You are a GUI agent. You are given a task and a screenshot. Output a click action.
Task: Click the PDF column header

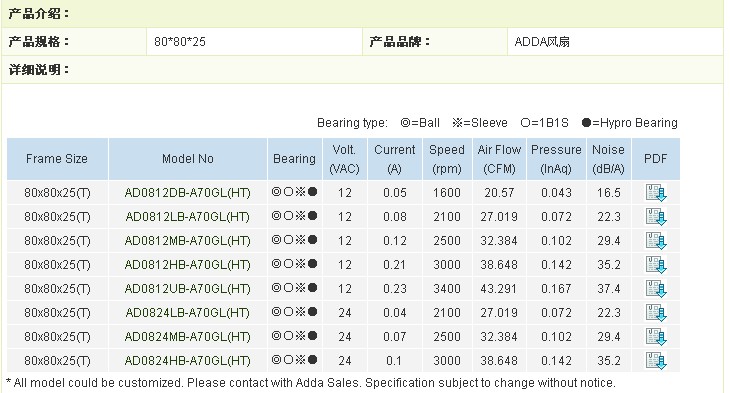pyautogui.click(x=656, y=159)
